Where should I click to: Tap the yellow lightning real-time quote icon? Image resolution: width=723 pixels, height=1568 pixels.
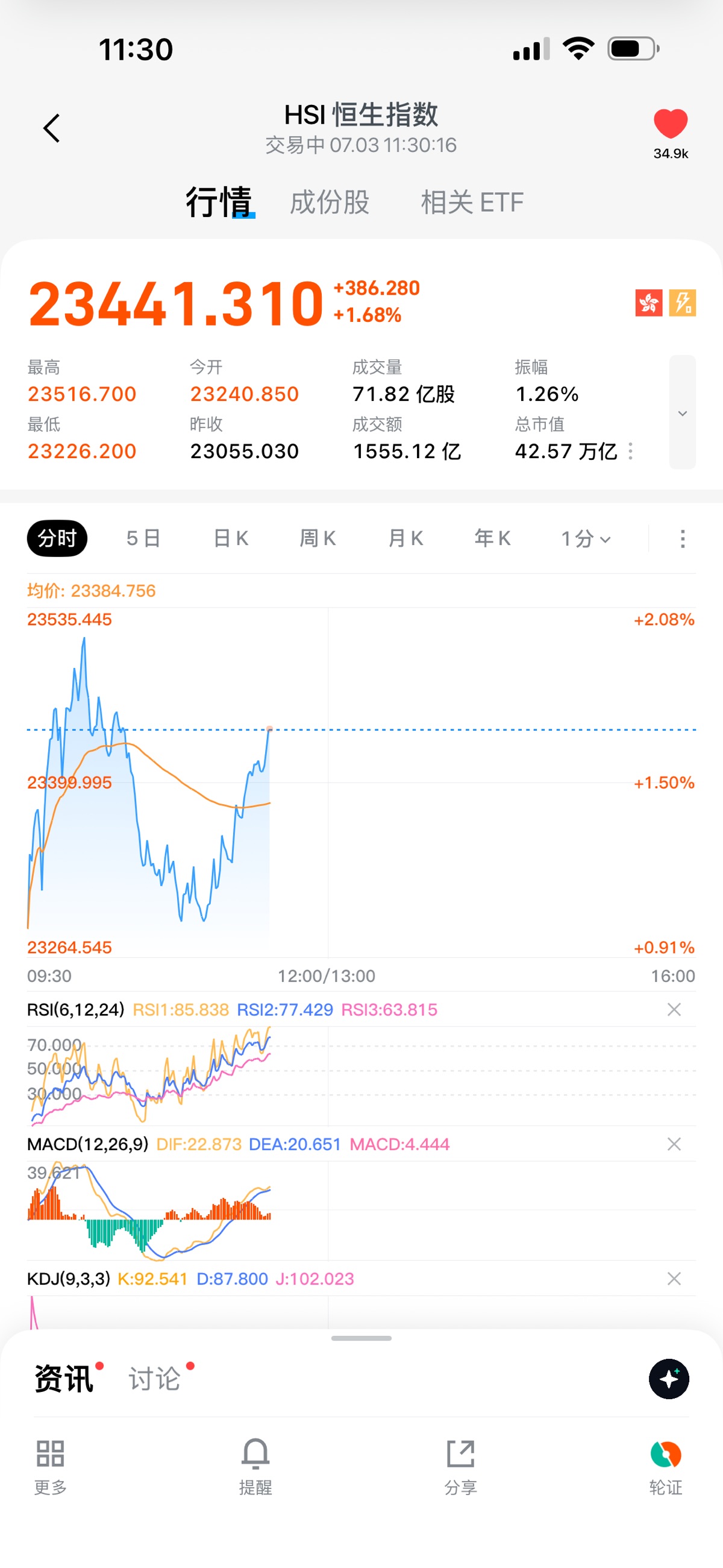point(682,303)
